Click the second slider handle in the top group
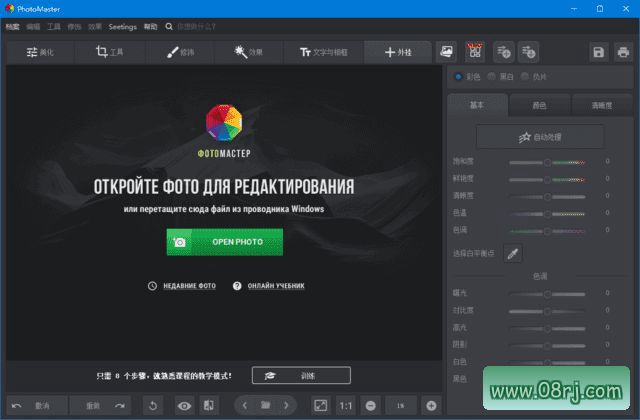The height and width of the screenshot is (420, 640). (x=547, y=180)
